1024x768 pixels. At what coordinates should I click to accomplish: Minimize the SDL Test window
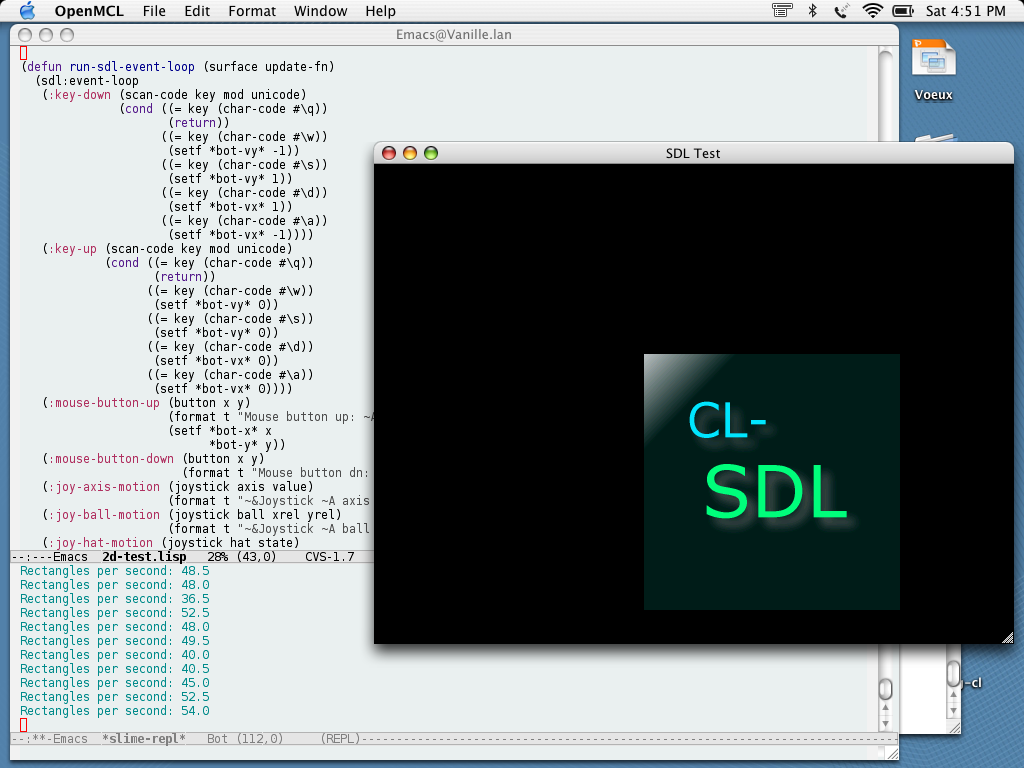coord(409,153)
